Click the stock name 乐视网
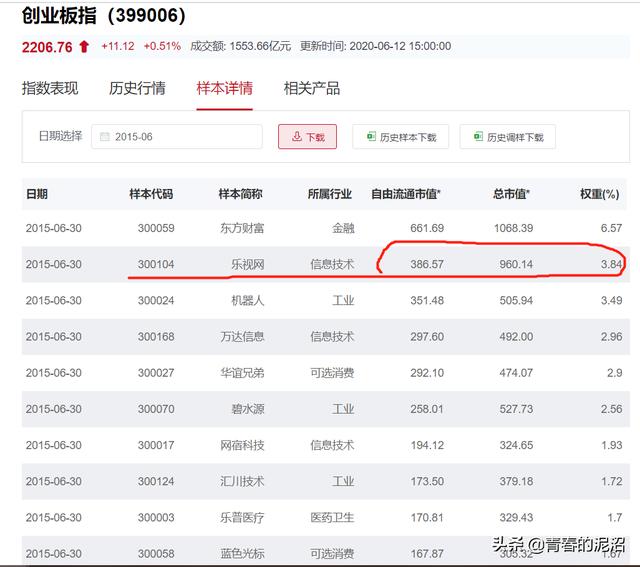The width and height of the screenshot is (640, 567). point(248,265)
